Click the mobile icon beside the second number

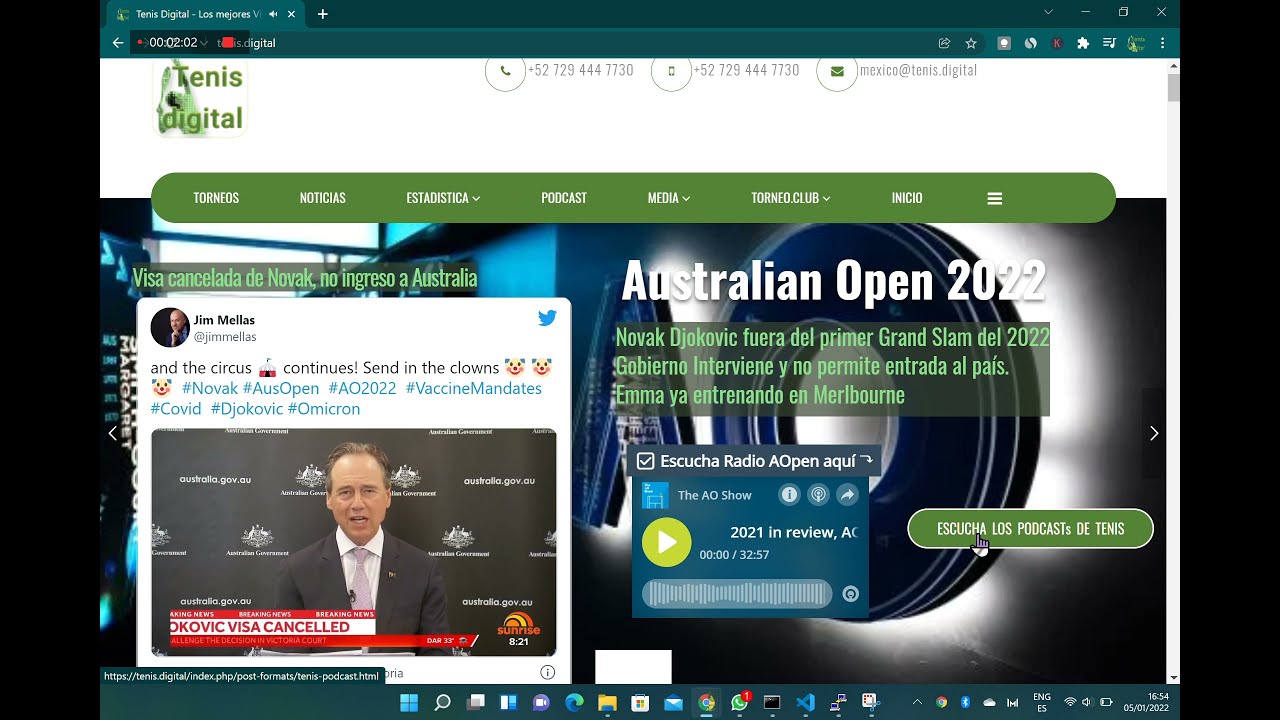coord(671,71)
